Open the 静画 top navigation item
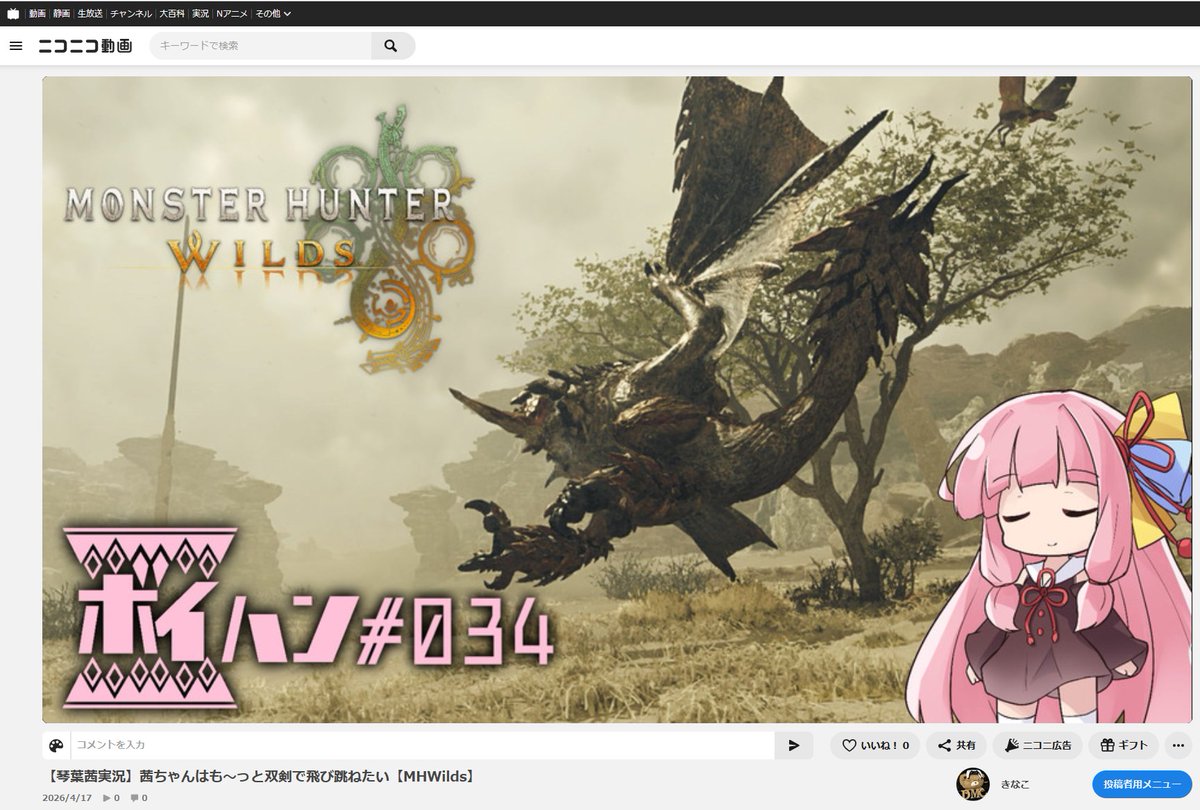The image size is (1200, 810). click(62, 14)
